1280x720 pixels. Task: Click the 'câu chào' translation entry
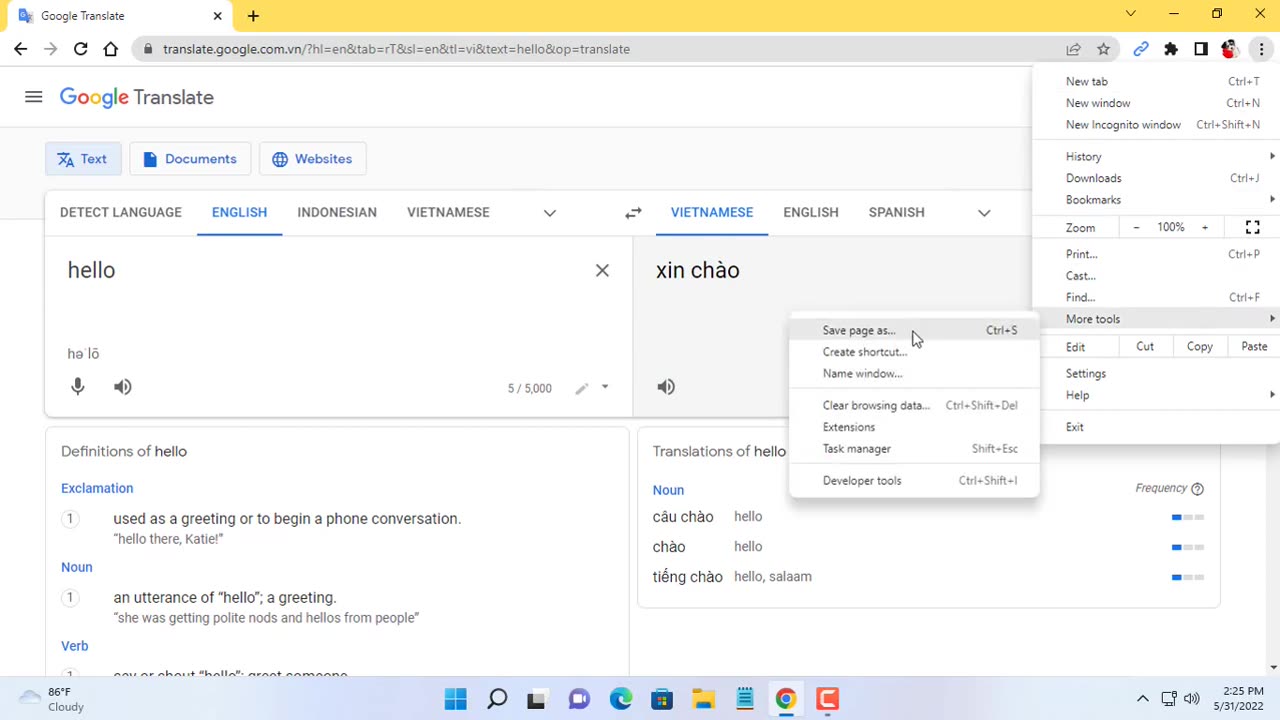point(683,517)
